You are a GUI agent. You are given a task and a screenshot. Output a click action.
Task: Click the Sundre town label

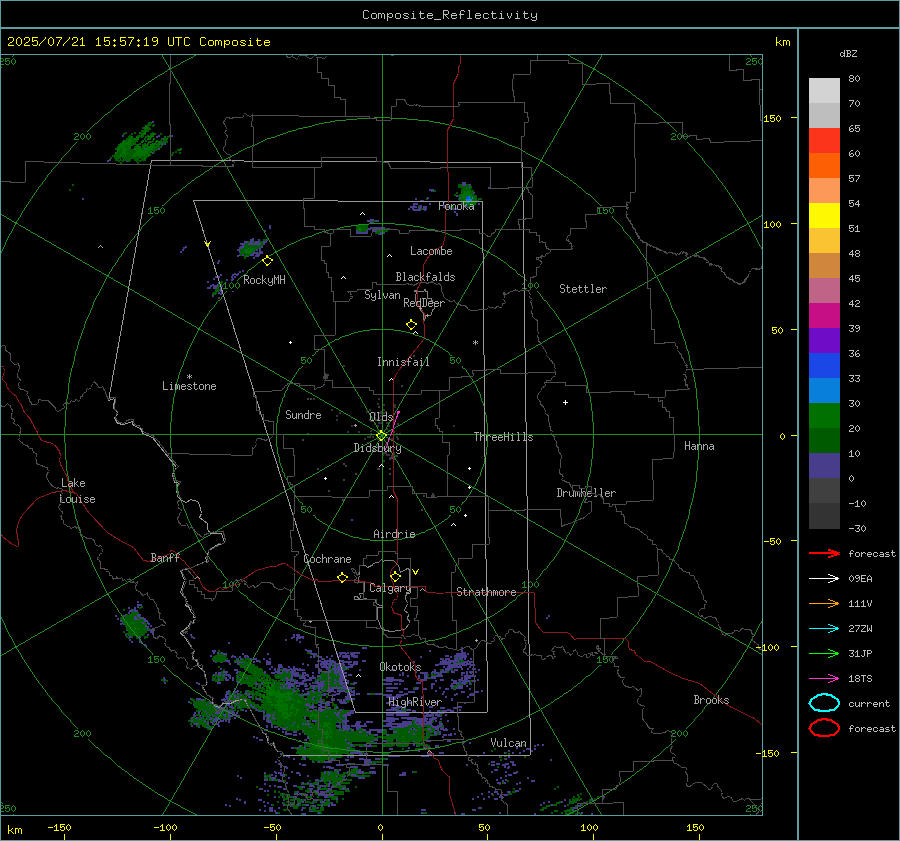303,414
